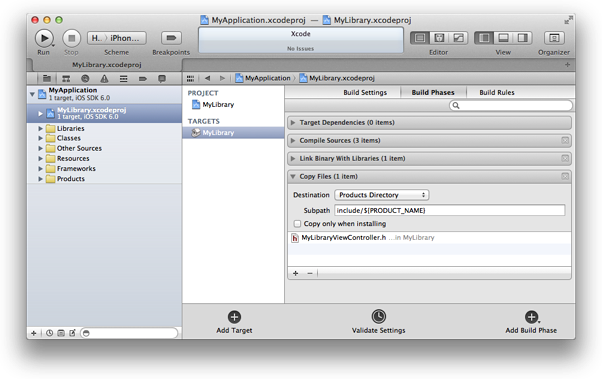602x379 pixels.
Task: Collapse the Copy Files phase
Action: pyautogui.click(x=293, y=176)
